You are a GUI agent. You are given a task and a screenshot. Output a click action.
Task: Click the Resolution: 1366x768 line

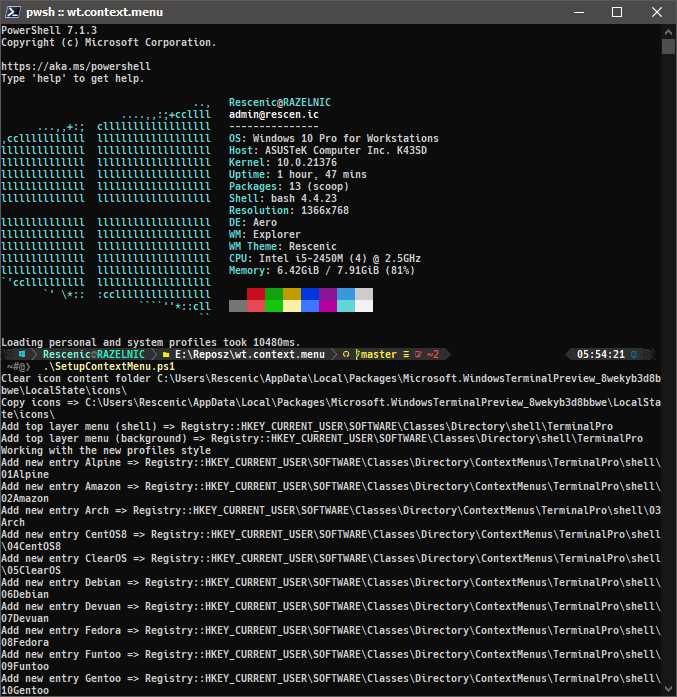tap(289, 211)
